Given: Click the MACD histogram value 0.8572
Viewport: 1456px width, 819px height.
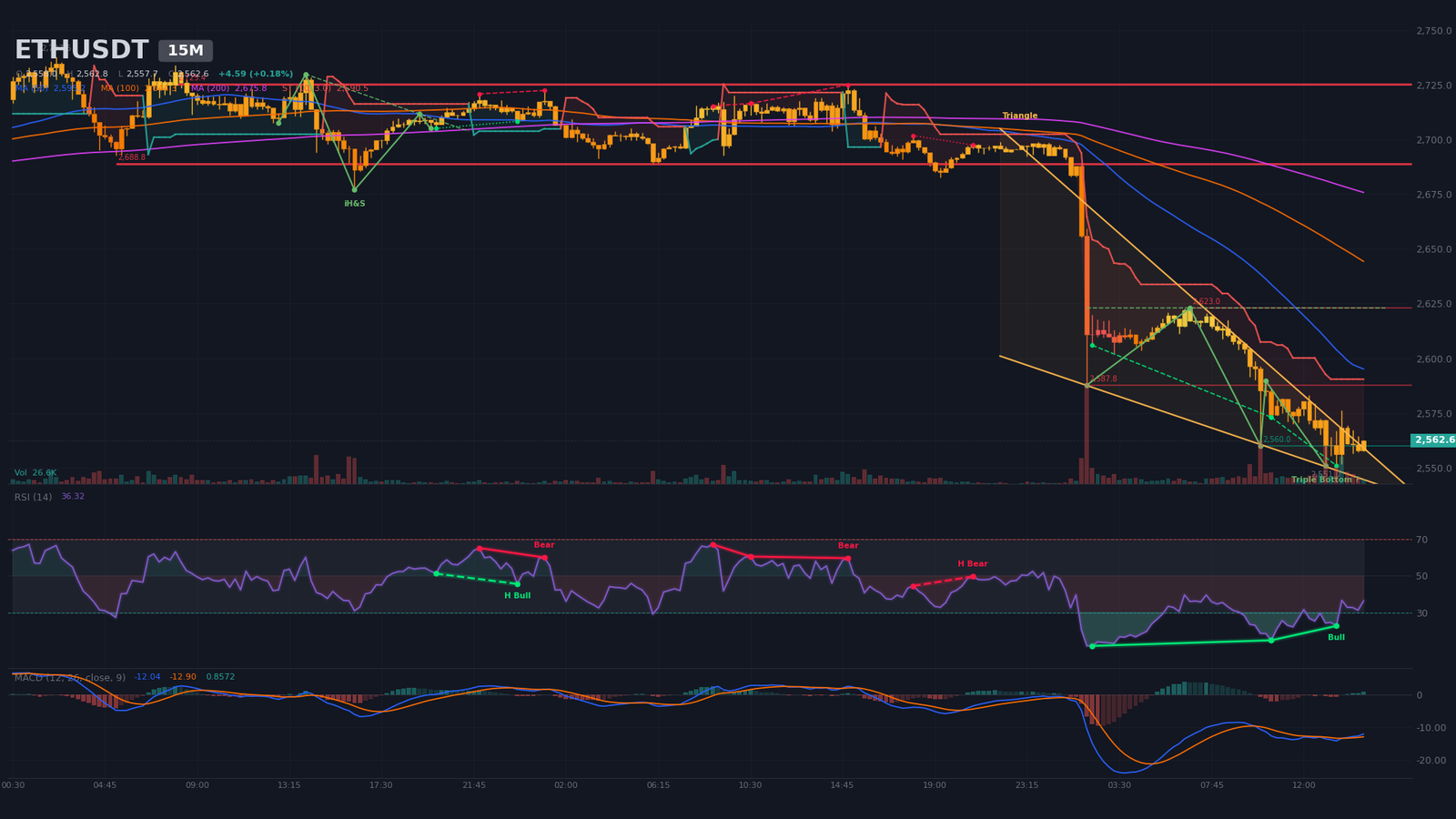Looking at the screenshot, I should pyautogui.click(x=220, y=677).
